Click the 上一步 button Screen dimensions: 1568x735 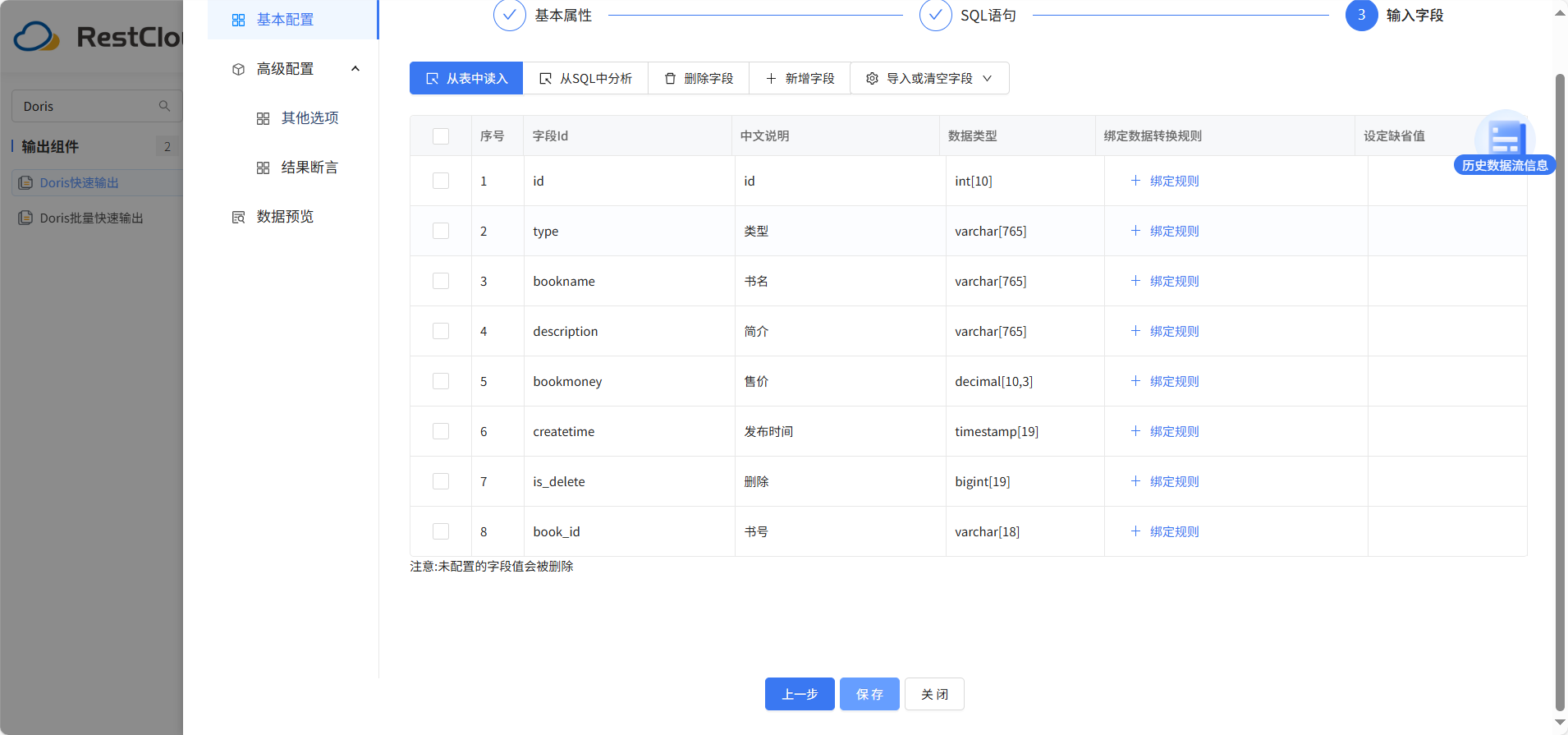pos(800,694)
